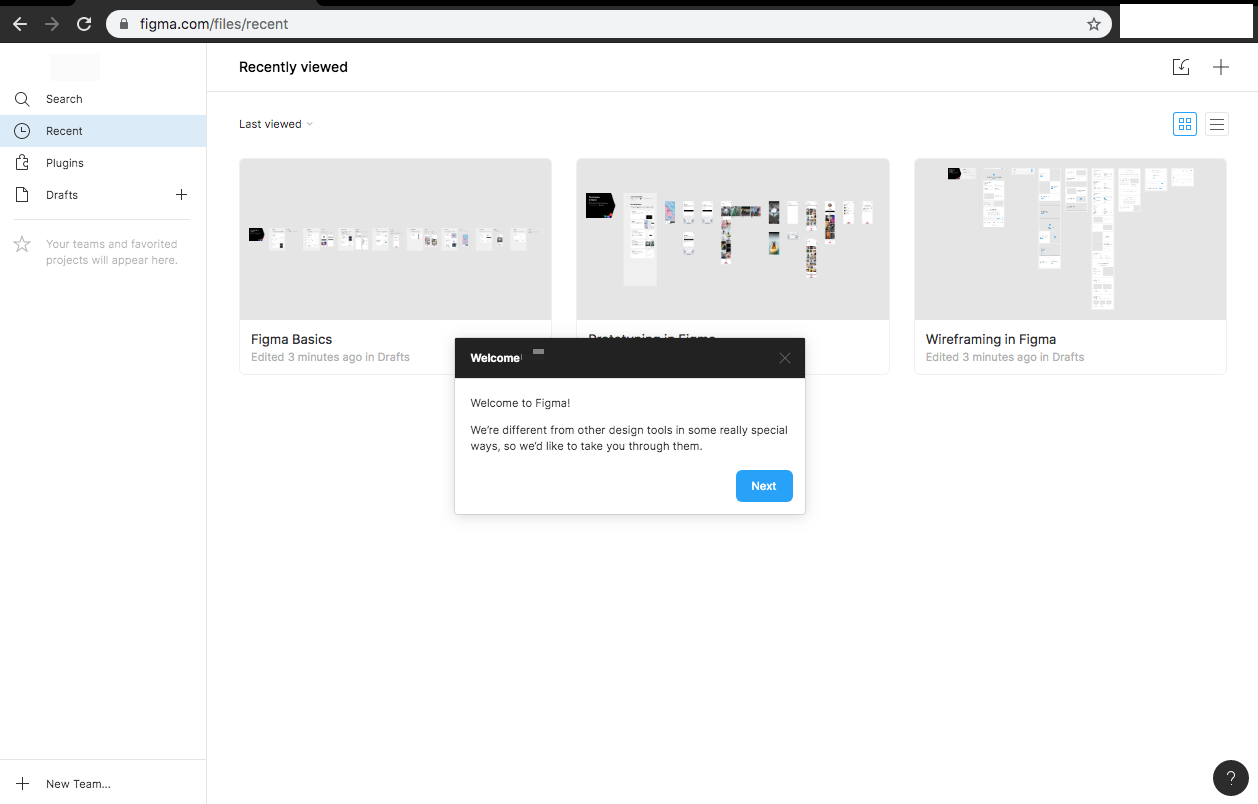
Task: Click the New Team plus icon
Action: pos(22,784)
